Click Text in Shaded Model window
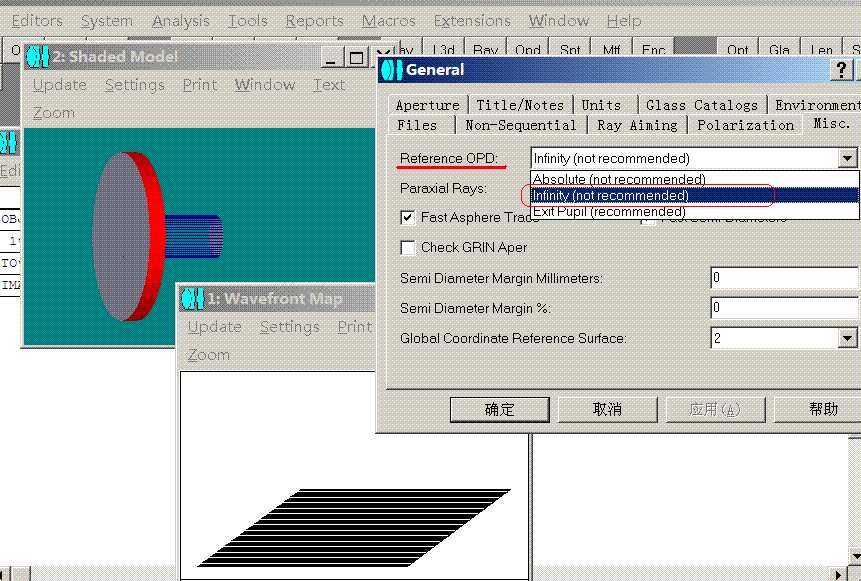Viewport: 861px width, 581px height. pos(329,85)
